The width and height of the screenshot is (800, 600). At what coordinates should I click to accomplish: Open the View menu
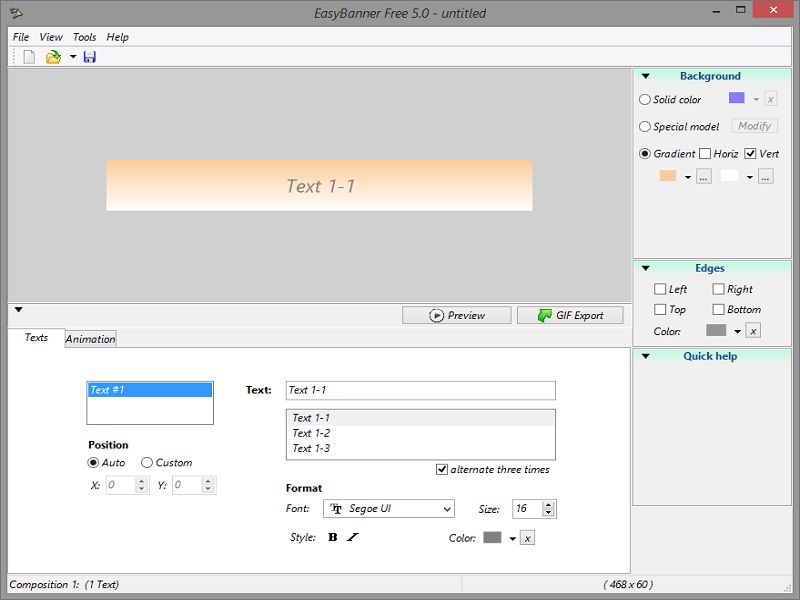click(x=51, y=37)
